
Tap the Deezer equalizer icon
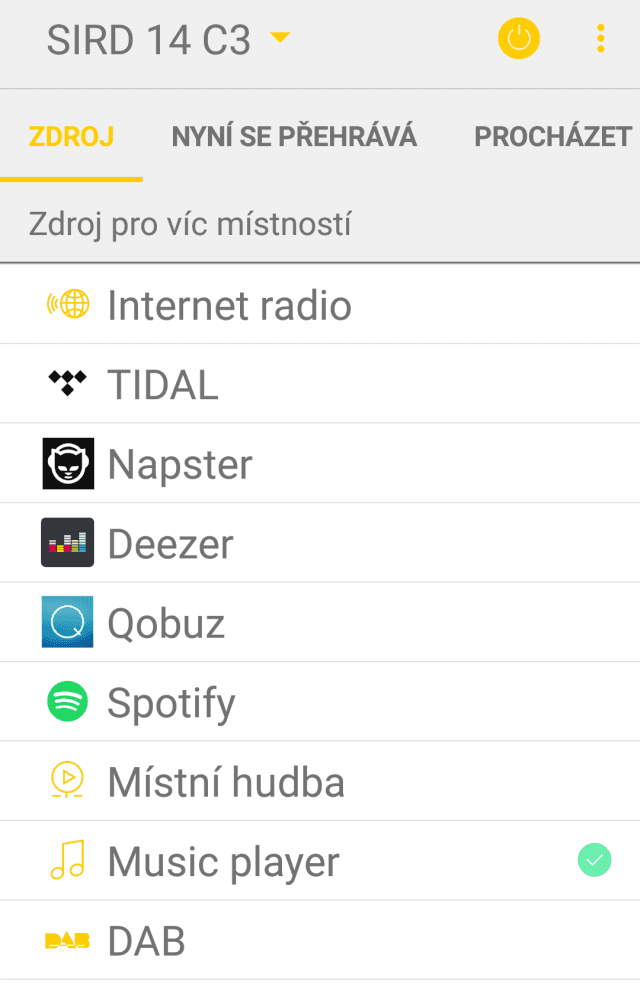(68, 543)
